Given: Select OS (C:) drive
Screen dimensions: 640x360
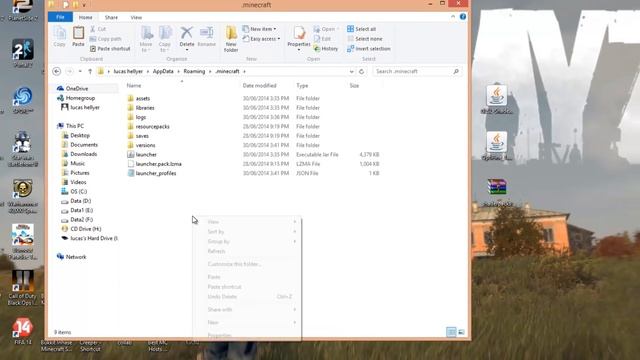Looking at the screenshot, I should pyautogui.click(x=79, y=191).
